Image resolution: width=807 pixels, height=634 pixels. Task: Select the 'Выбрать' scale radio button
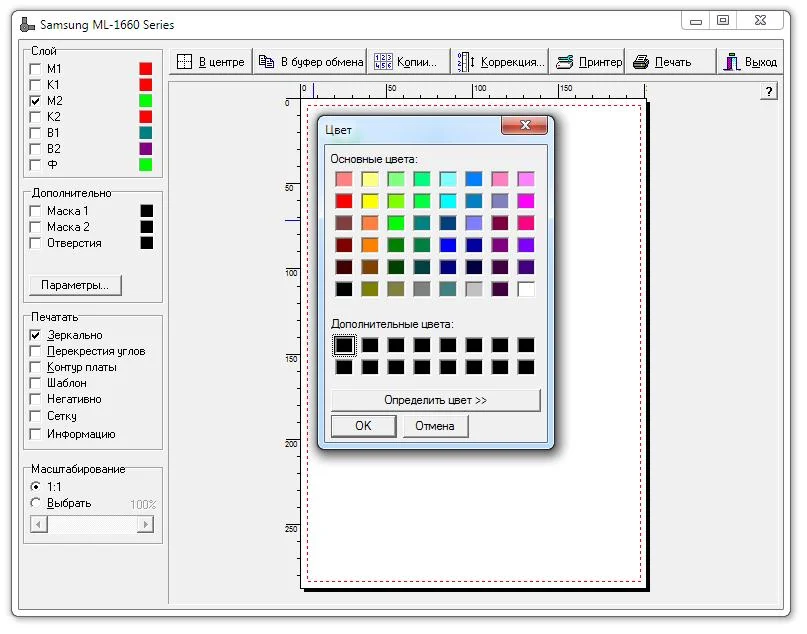pyautogui.click(x=35, y=503)
